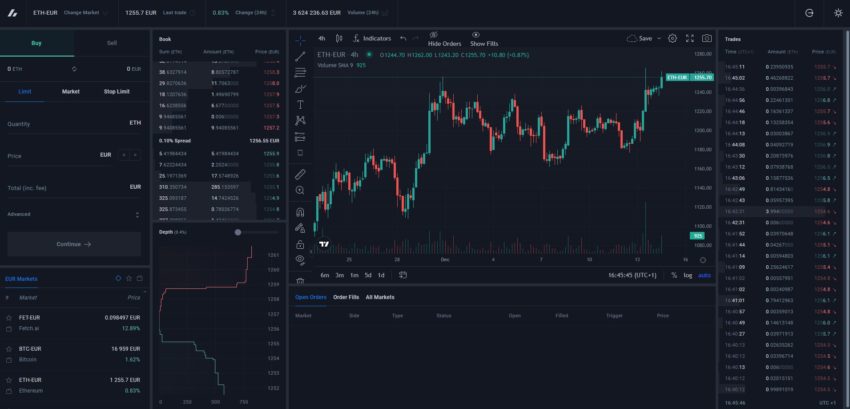The width and height of the screenshot is (850, 409).
Task: Select the crosshair cursor tool
Action: [300, 40]
